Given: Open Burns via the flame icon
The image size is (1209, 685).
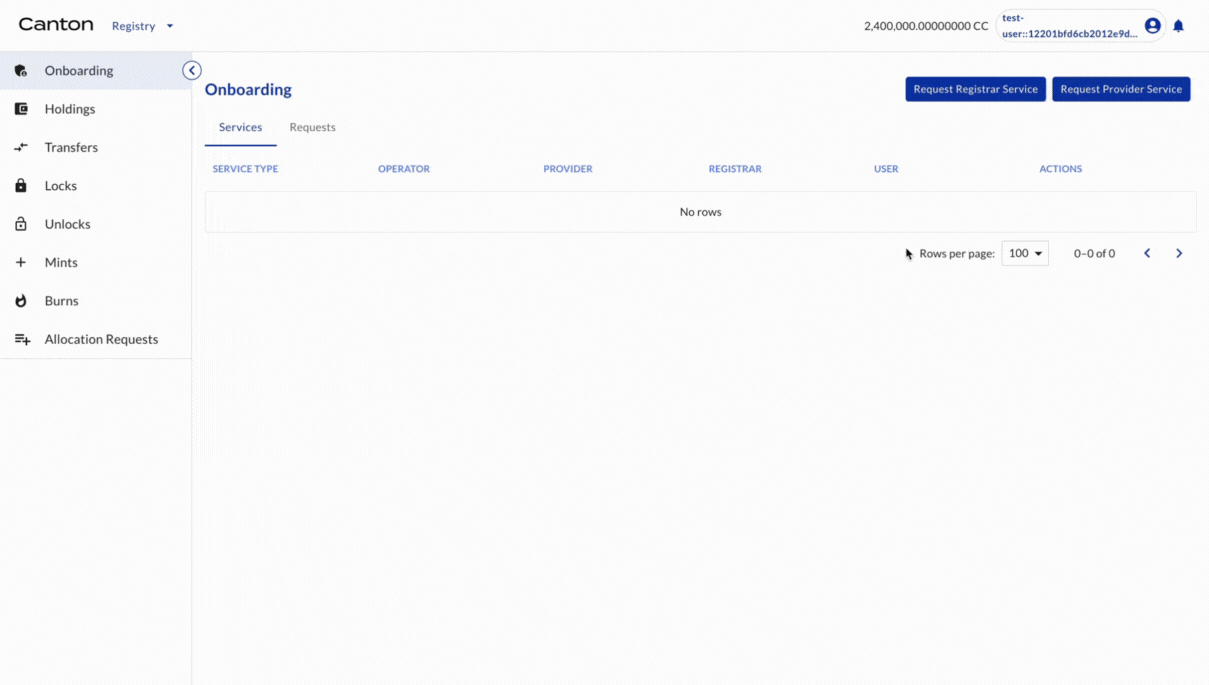Looking at the screenshot, I should point(21,300).
